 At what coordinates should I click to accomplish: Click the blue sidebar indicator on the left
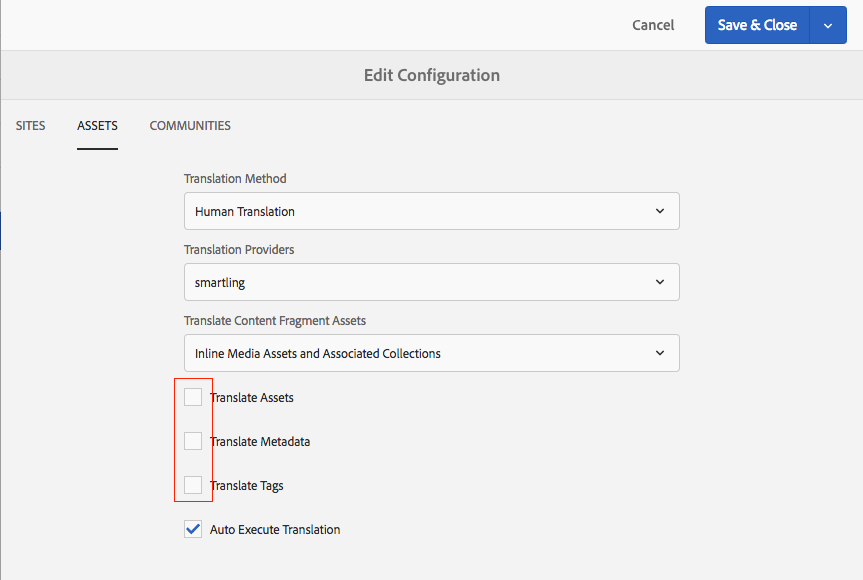2,232
